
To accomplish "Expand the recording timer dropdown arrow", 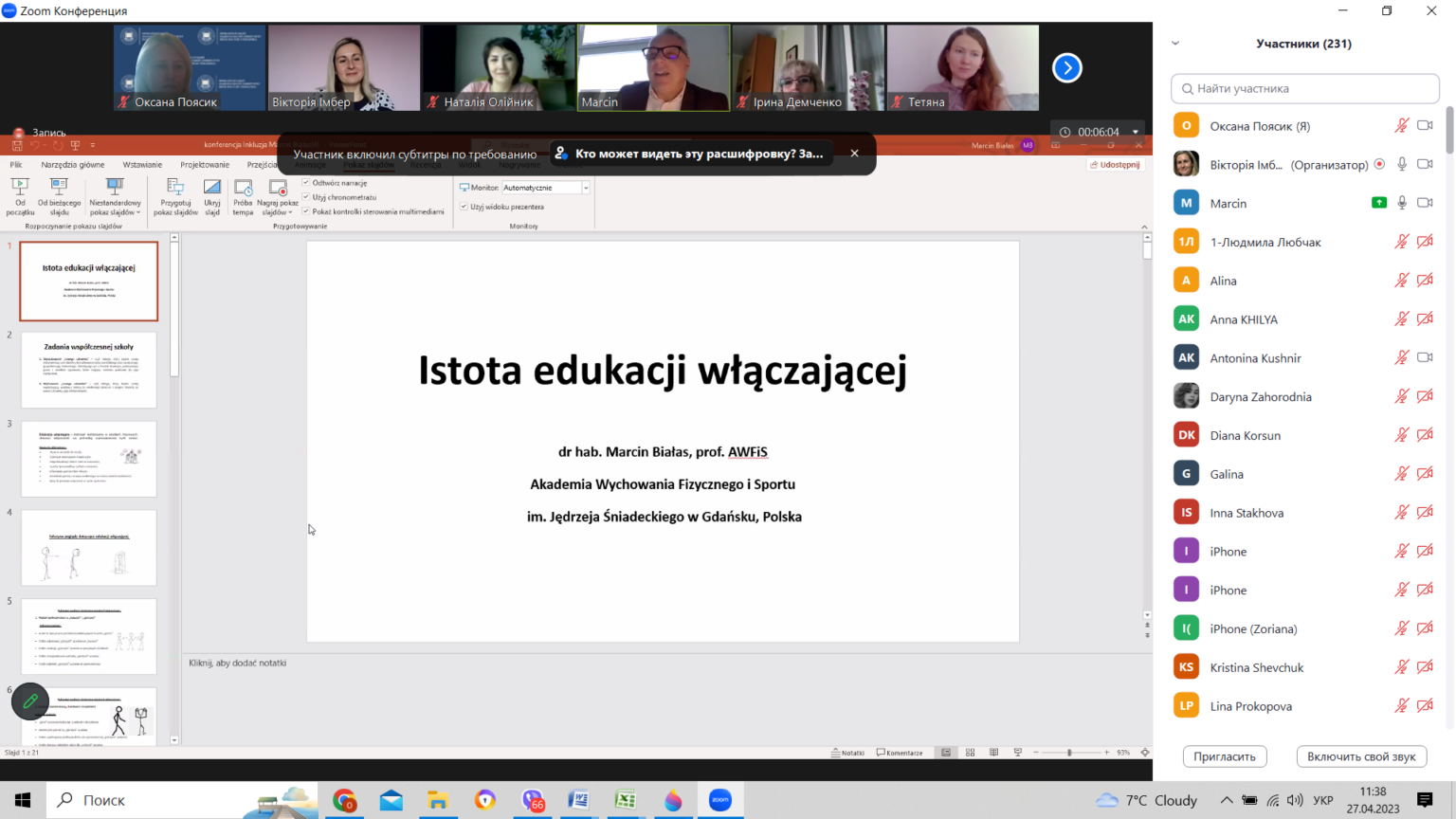I will (1136, 132).
